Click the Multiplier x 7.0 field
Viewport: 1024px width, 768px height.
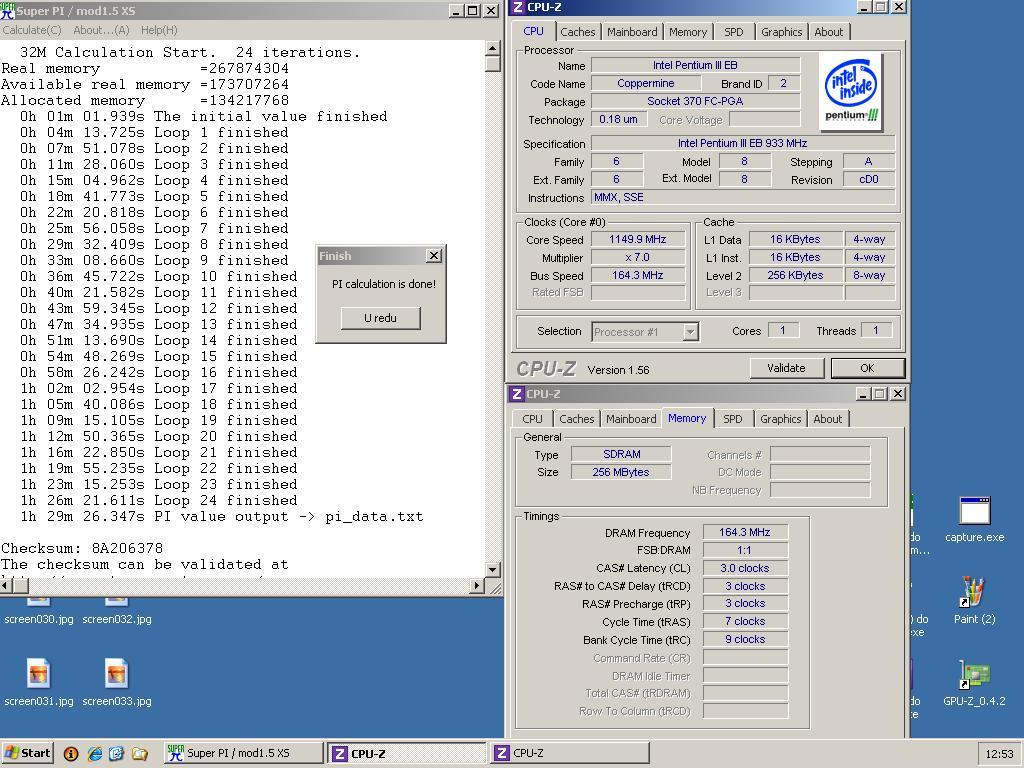(638, 257)
